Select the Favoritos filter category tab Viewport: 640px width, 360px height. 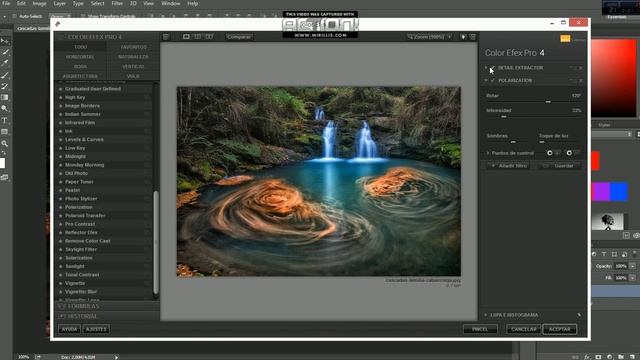click(133, 47)
